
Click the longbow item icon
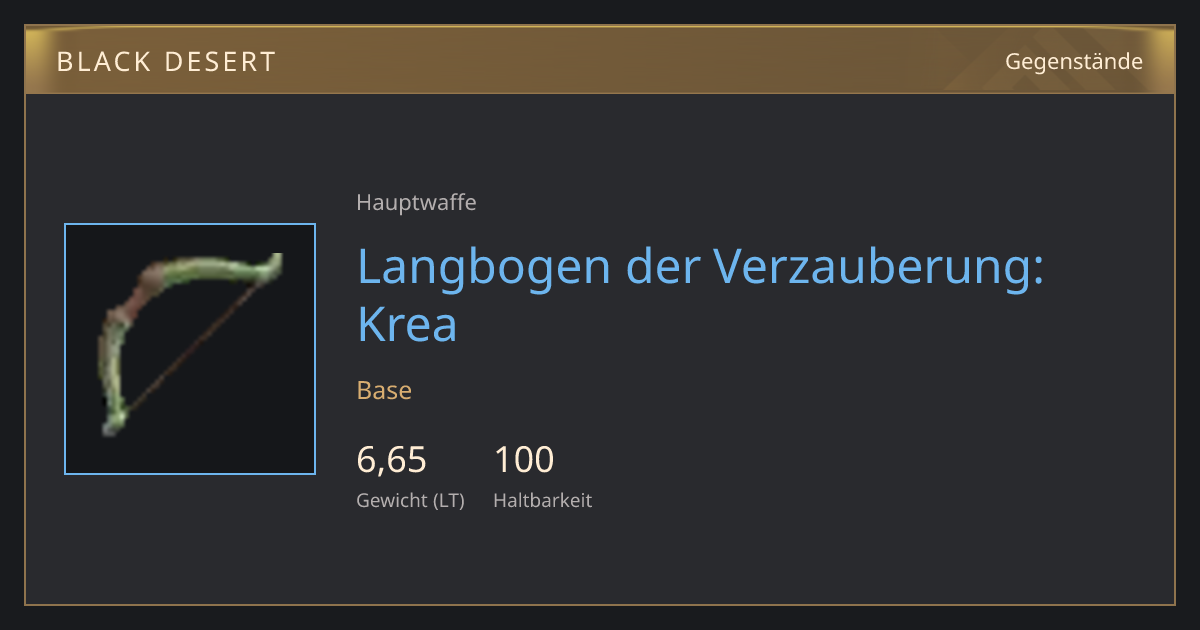point(190,349)
